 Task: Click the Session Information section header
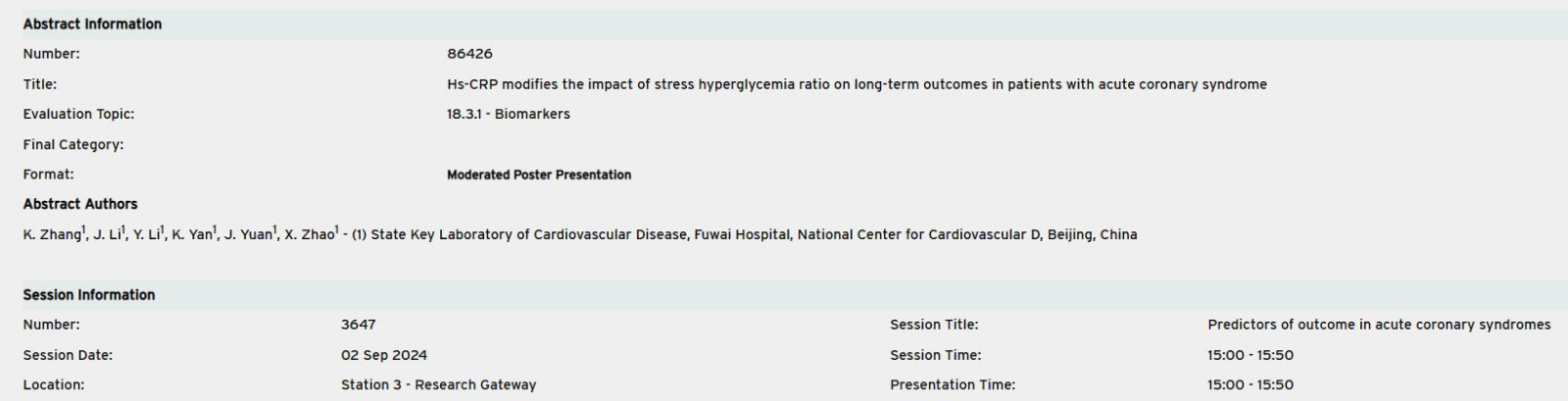click(x=89, y=295)
